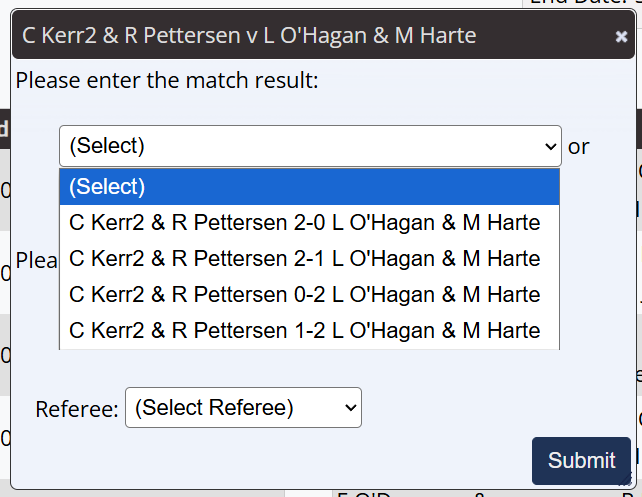Click the dialog title with the player names

(x=249, y=37)
